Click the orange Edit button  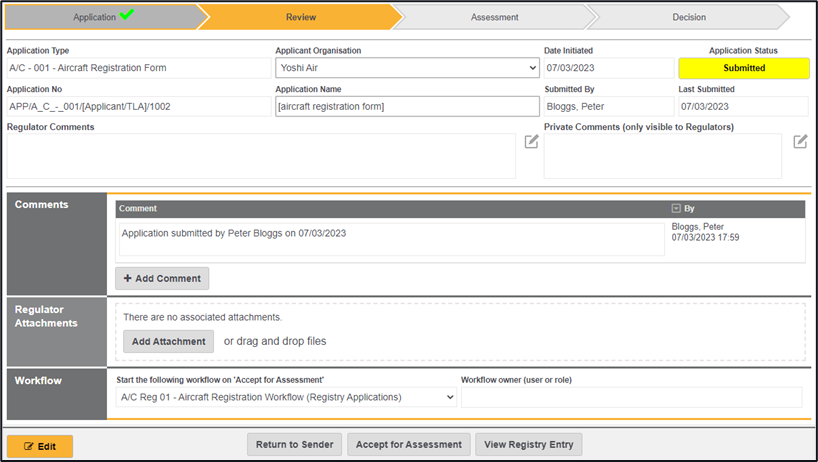(x=40, y=446)
